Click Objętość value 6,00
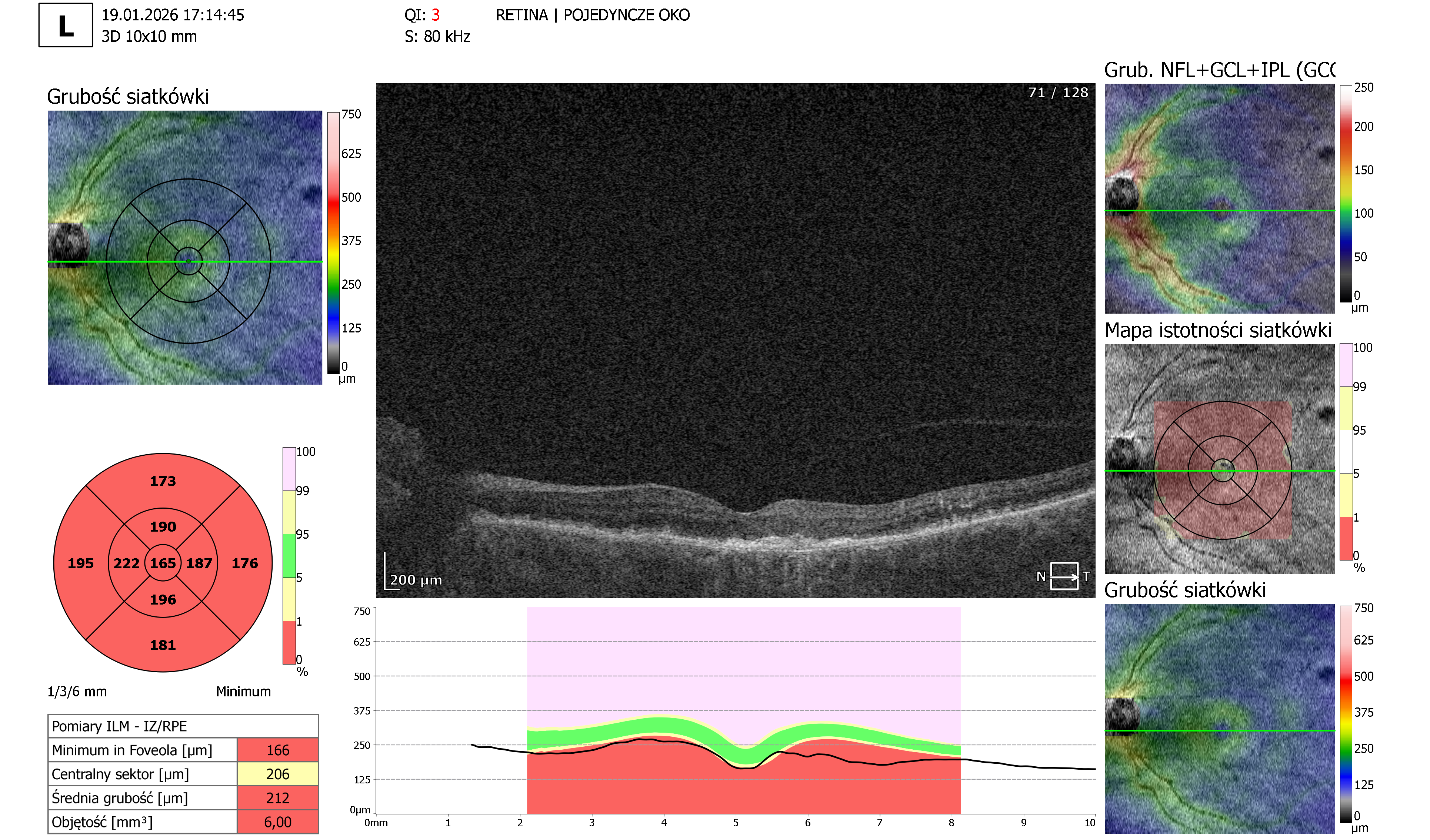Image resolution: width=1430 pixels, height=840 pixels. coord(277,821)
